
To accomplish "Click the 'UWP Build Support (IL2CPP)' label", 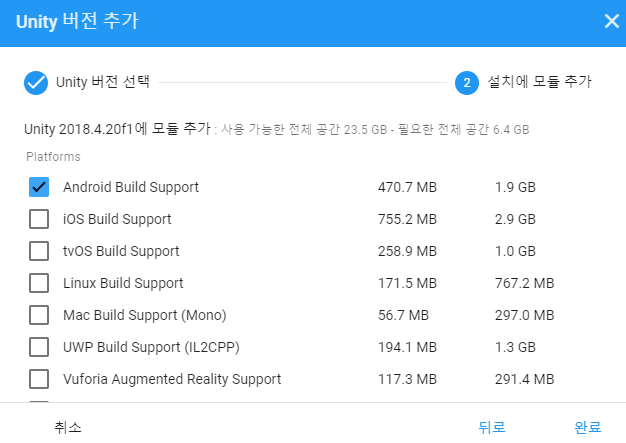I will [x=151, y=347].
